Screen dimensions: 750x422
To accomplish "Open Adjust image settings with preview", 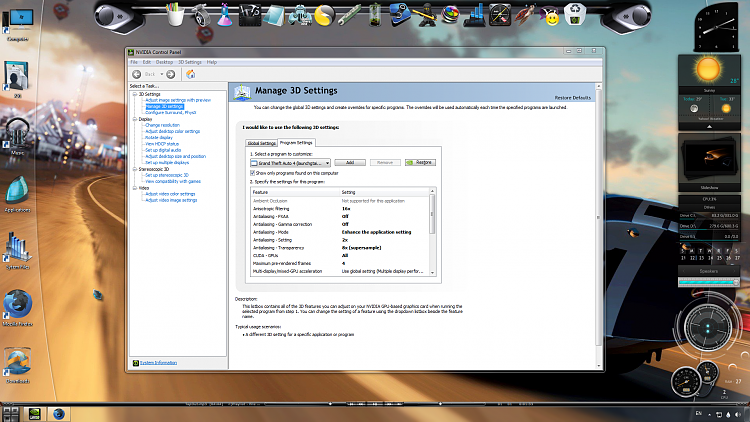I will (x=178, y=100).
